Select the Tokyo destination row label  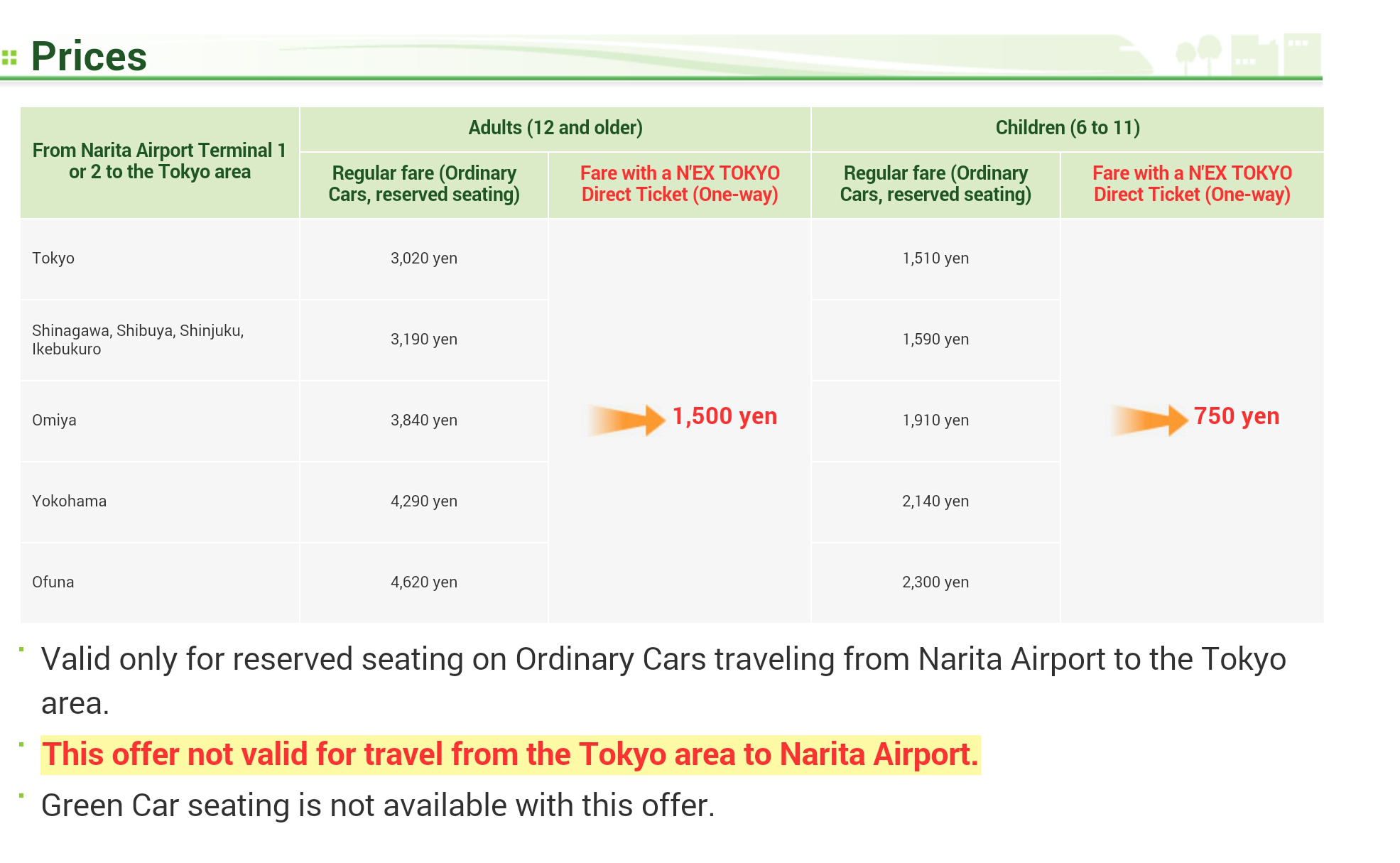(x=53, y=259)
